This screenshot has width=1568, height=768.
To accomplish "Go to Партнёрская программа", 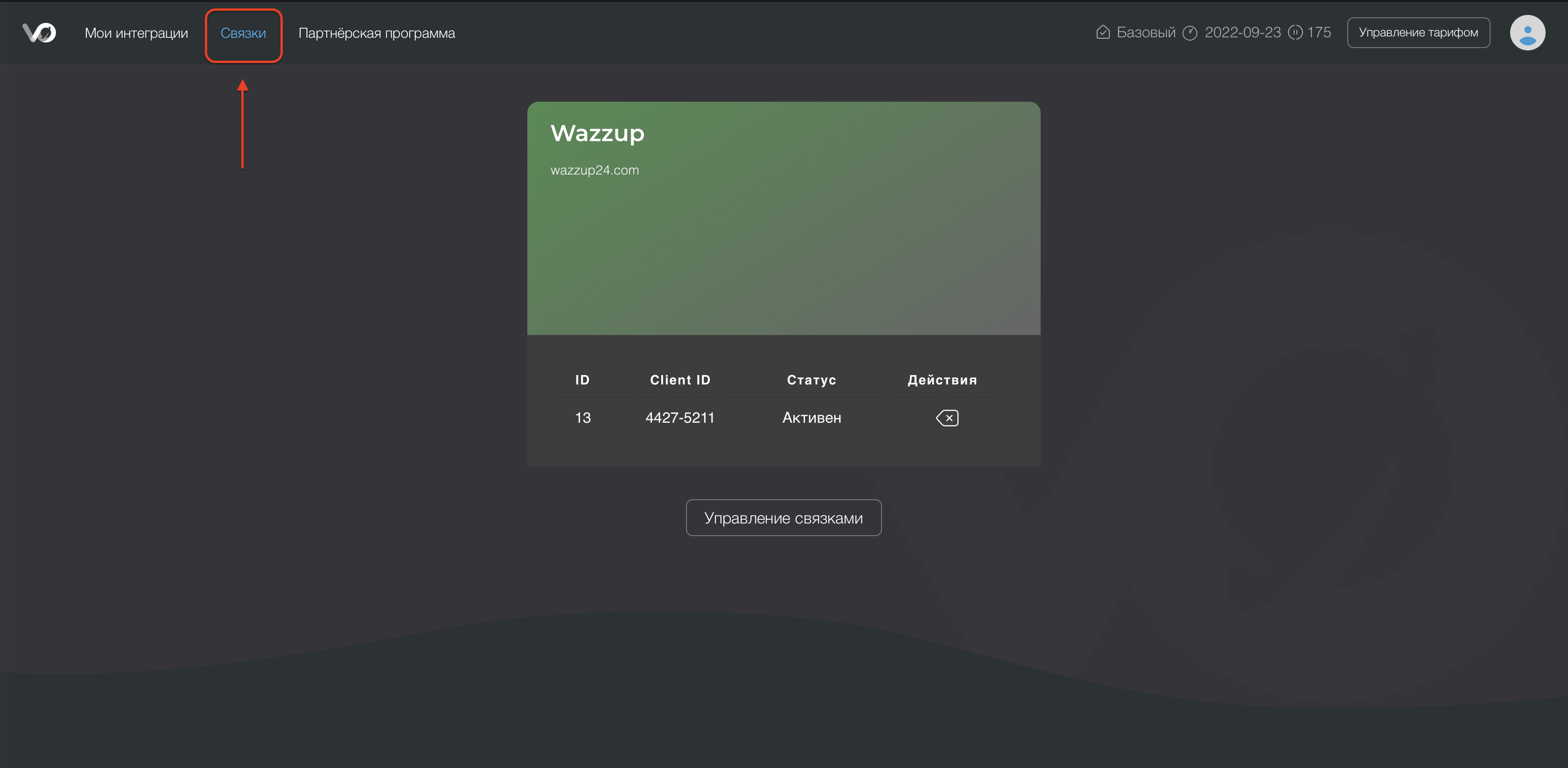I will 376,34.
